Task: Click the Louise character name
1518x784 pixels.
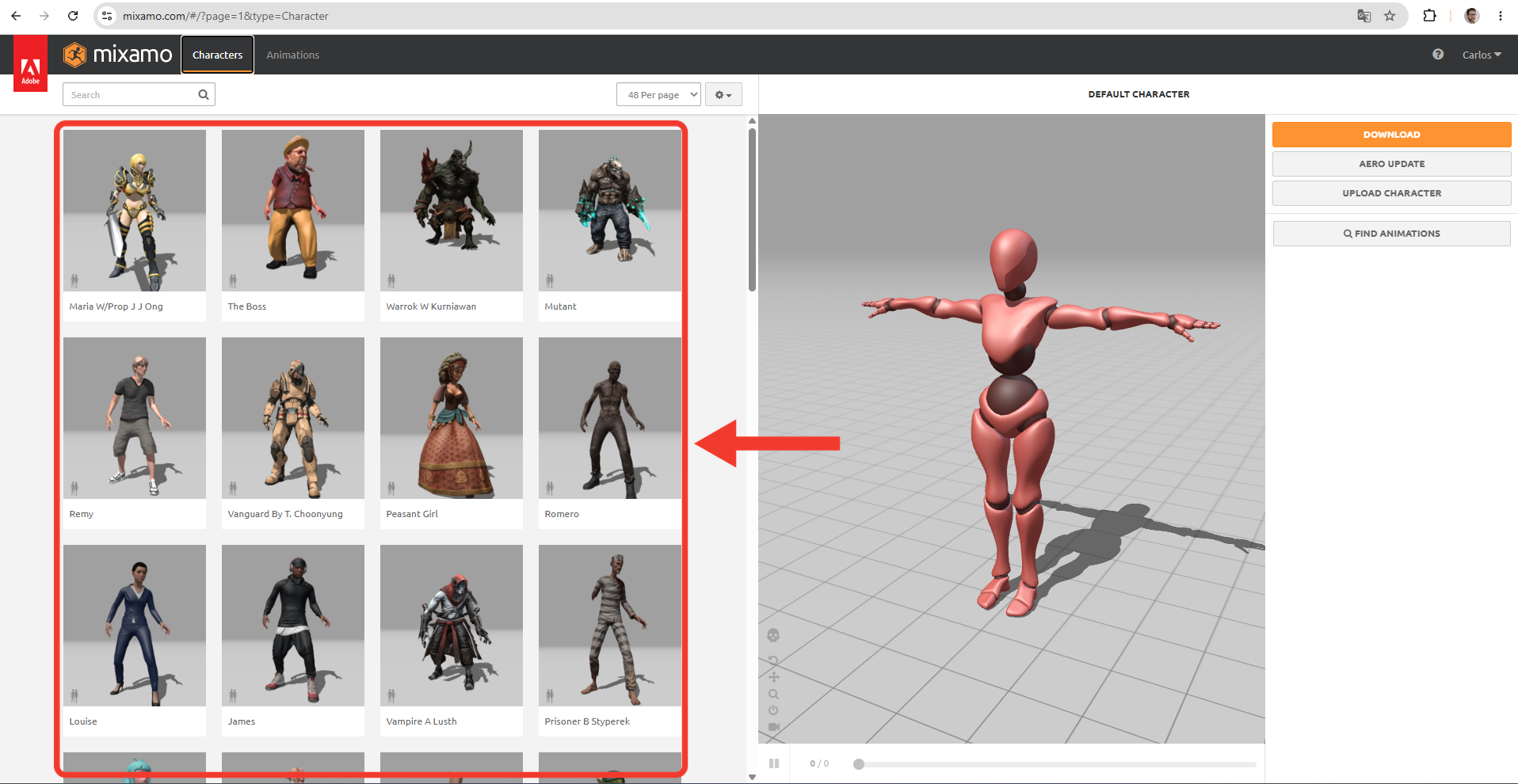Action: point(83,721)
